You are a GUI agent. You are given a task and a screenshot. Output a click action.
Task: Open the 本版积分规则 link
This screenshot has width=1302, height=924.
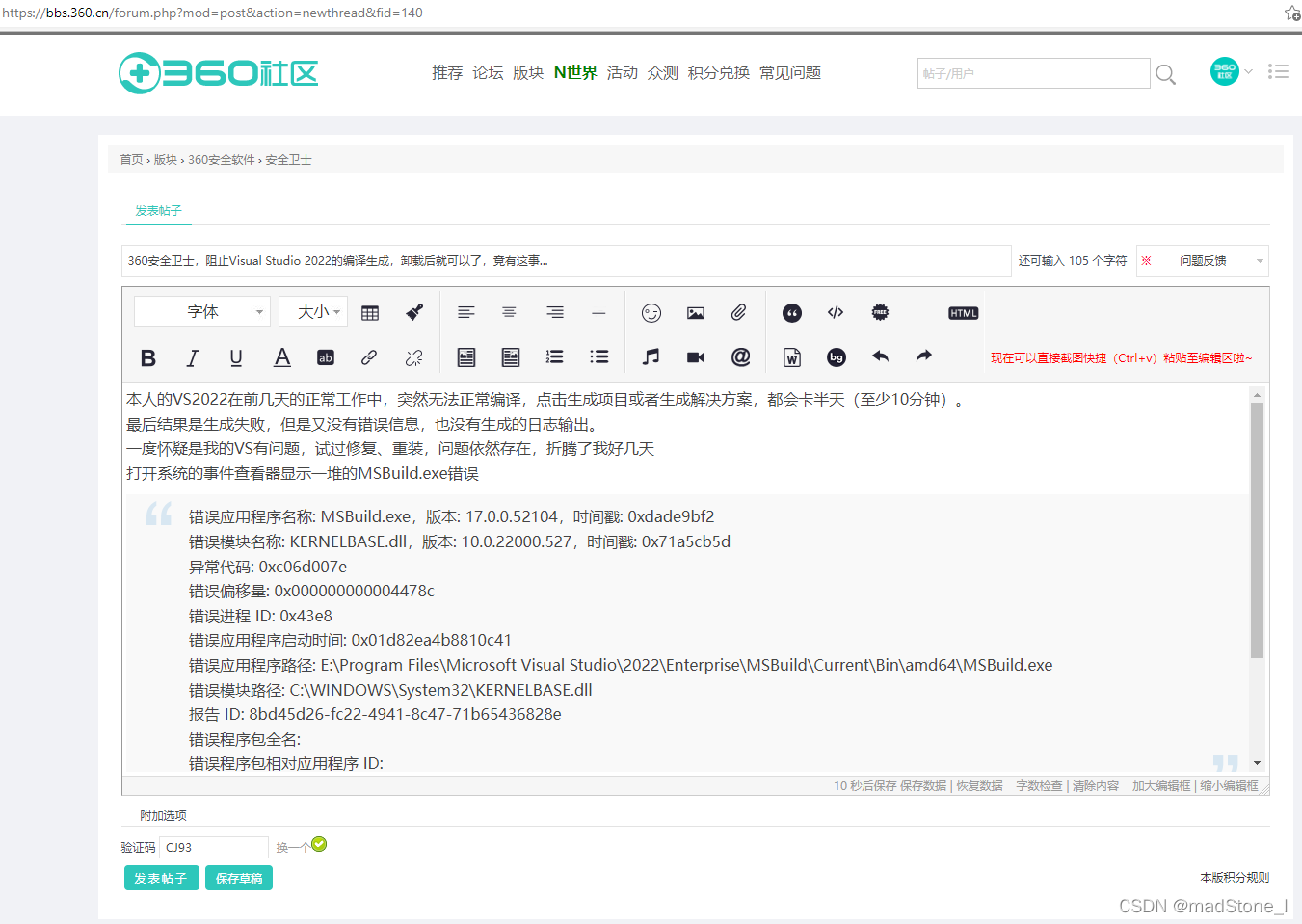point(1235,877)
